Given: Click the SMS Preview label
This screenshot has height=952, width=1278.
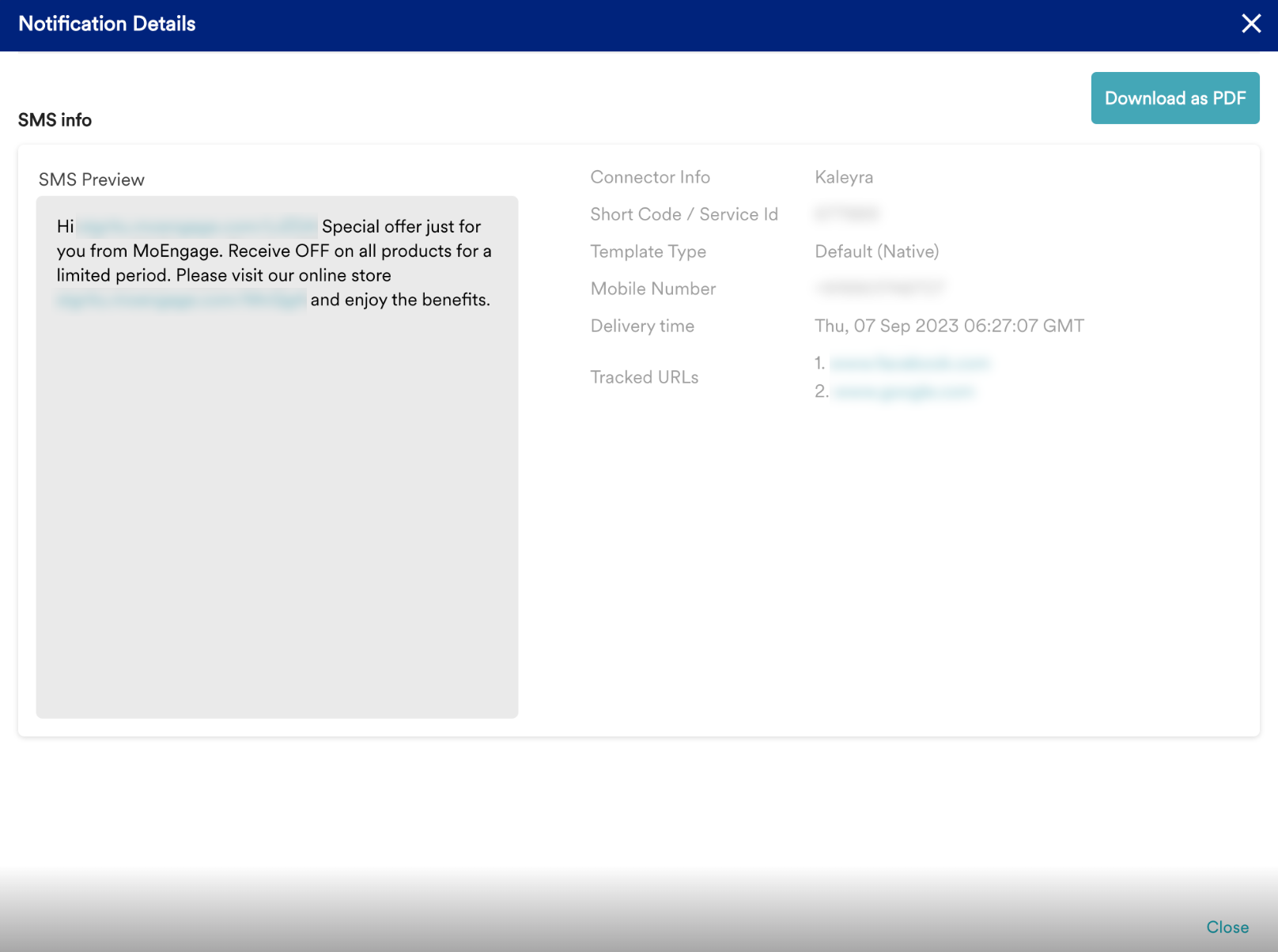Looking at the screenshot, I should [x=92, y=179].
